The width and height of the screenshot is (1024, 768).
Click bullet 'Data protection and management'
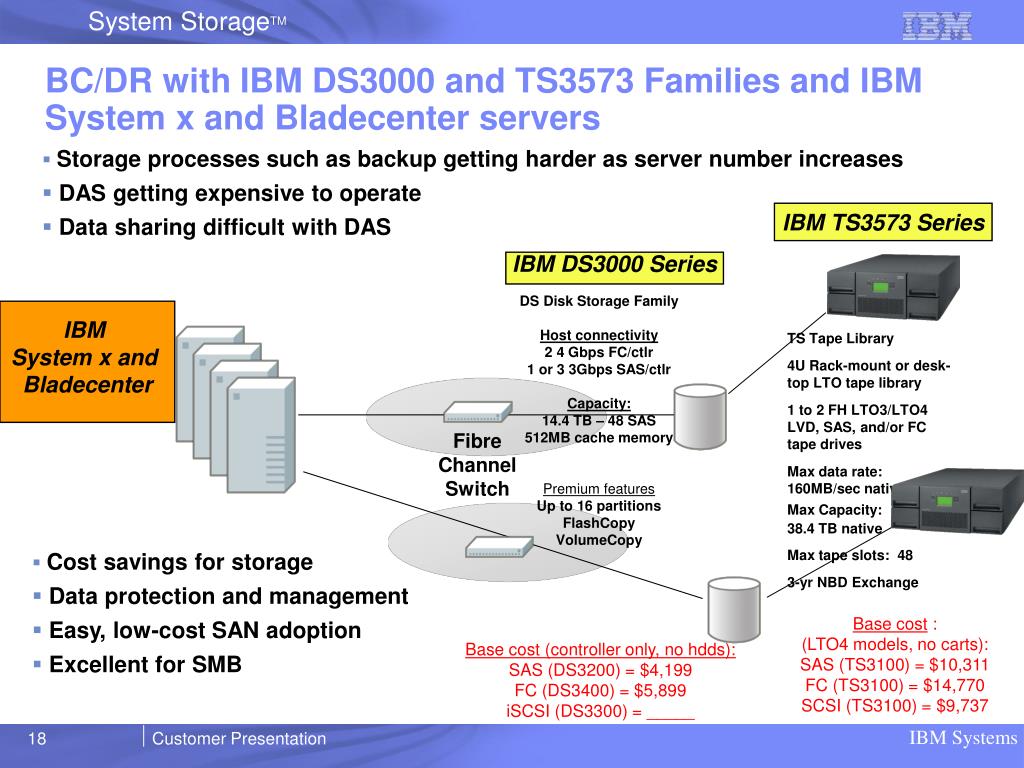[229, 596]
